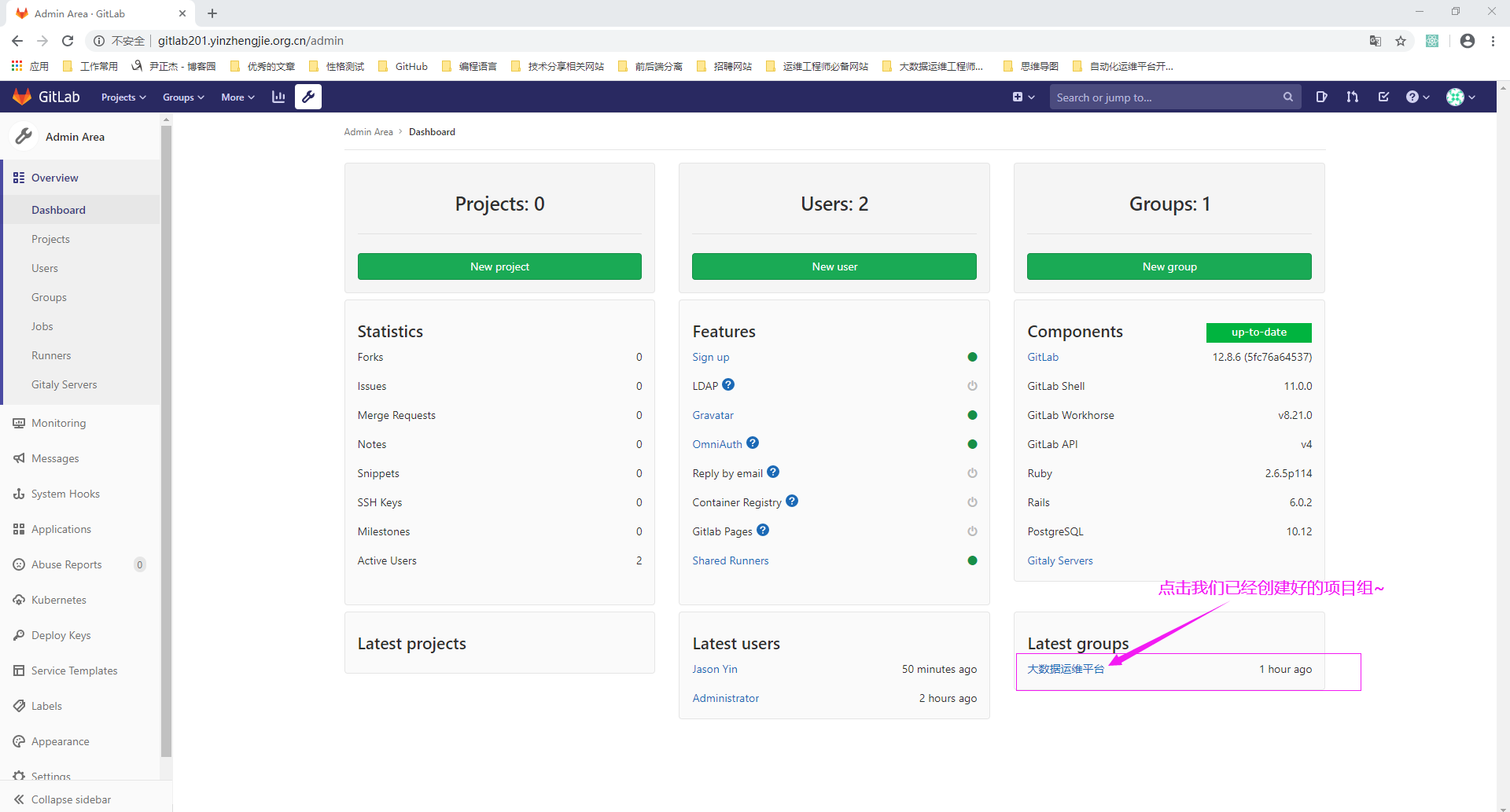Bookmark this page with the star icon
1510x812 pixels.
[1401, 41]
